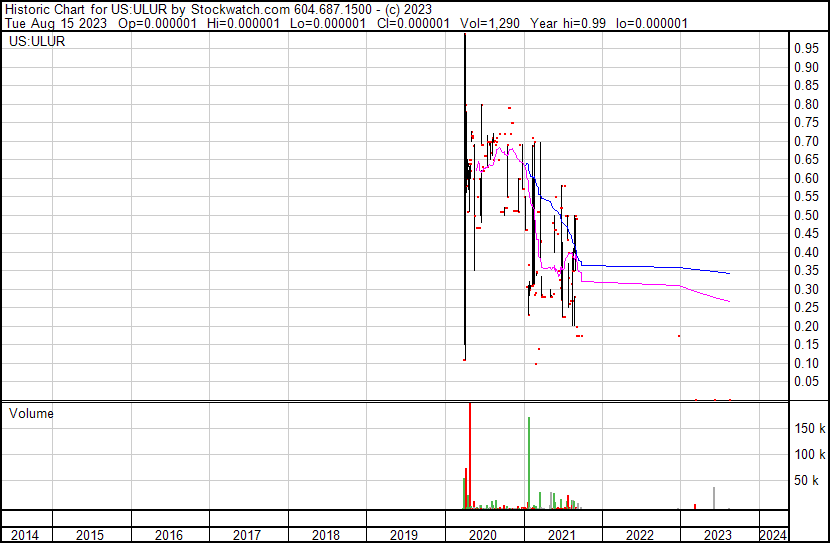This screenshot has width=830, height=543.
Task: Click the tallest red volume bar
Action: 470,450
